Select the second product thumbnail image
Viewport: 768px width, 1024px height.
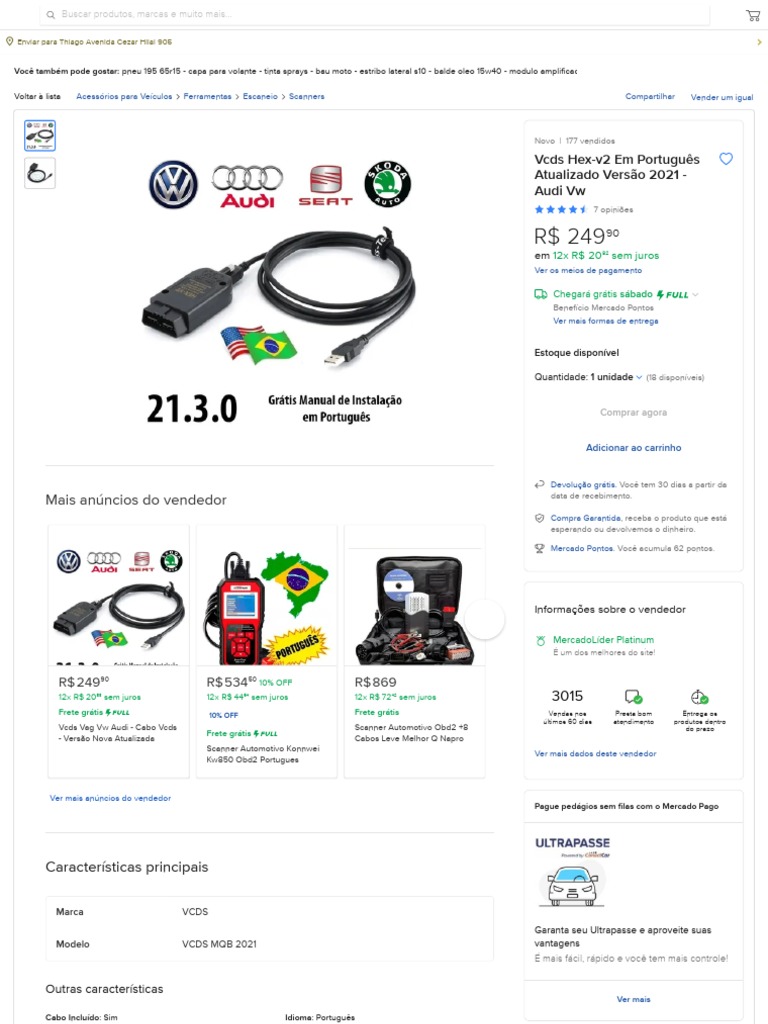coord(40,173)
